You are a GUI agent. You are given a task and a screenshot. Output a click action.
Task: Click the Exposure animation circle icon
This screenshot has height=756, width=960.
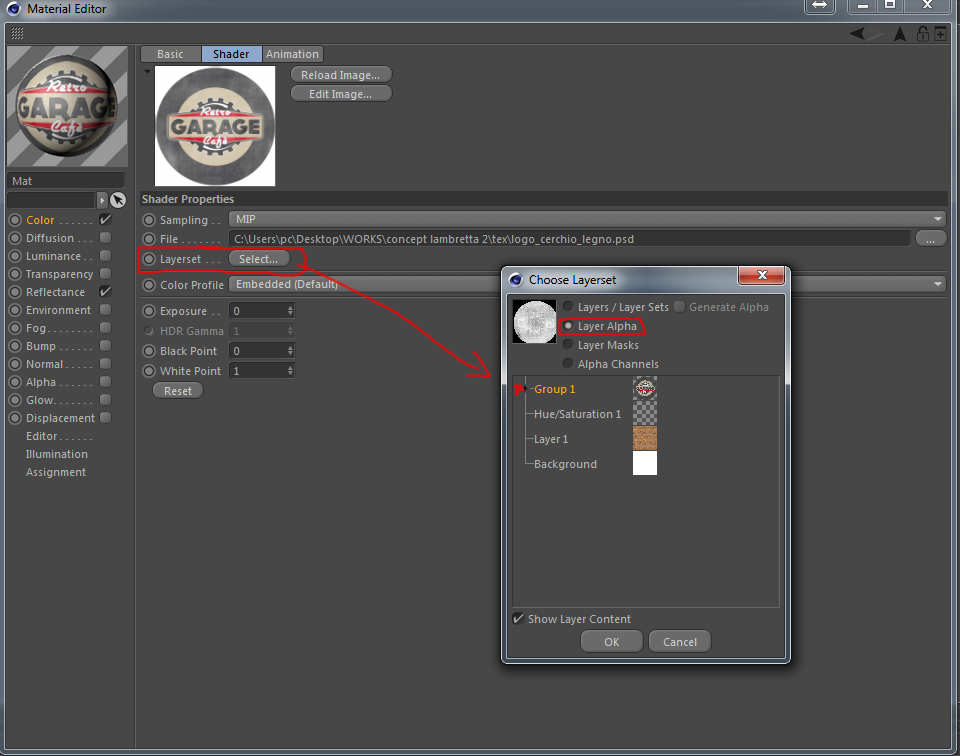[x=149, y=311]
